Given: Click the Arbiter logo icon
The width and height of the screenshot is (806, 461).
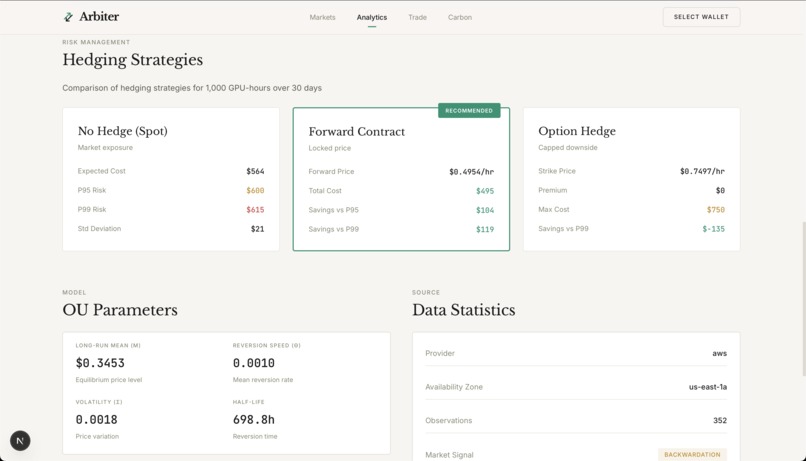Looking at the screenshot, I should click(x=68, y=17).
